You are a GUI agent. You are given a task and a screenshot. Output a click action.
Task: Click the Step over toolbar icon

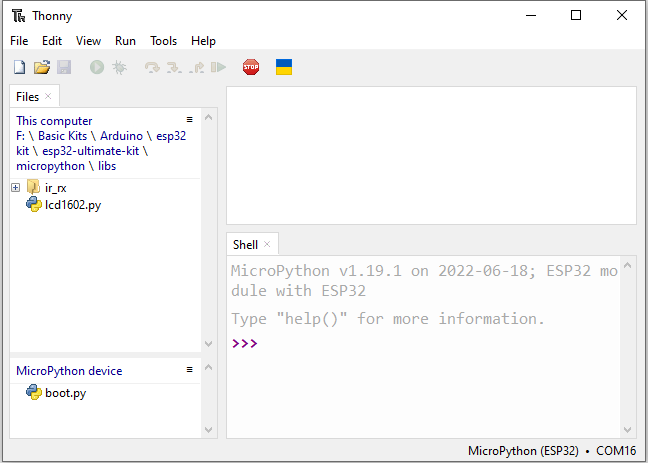[x=152, y=67]
